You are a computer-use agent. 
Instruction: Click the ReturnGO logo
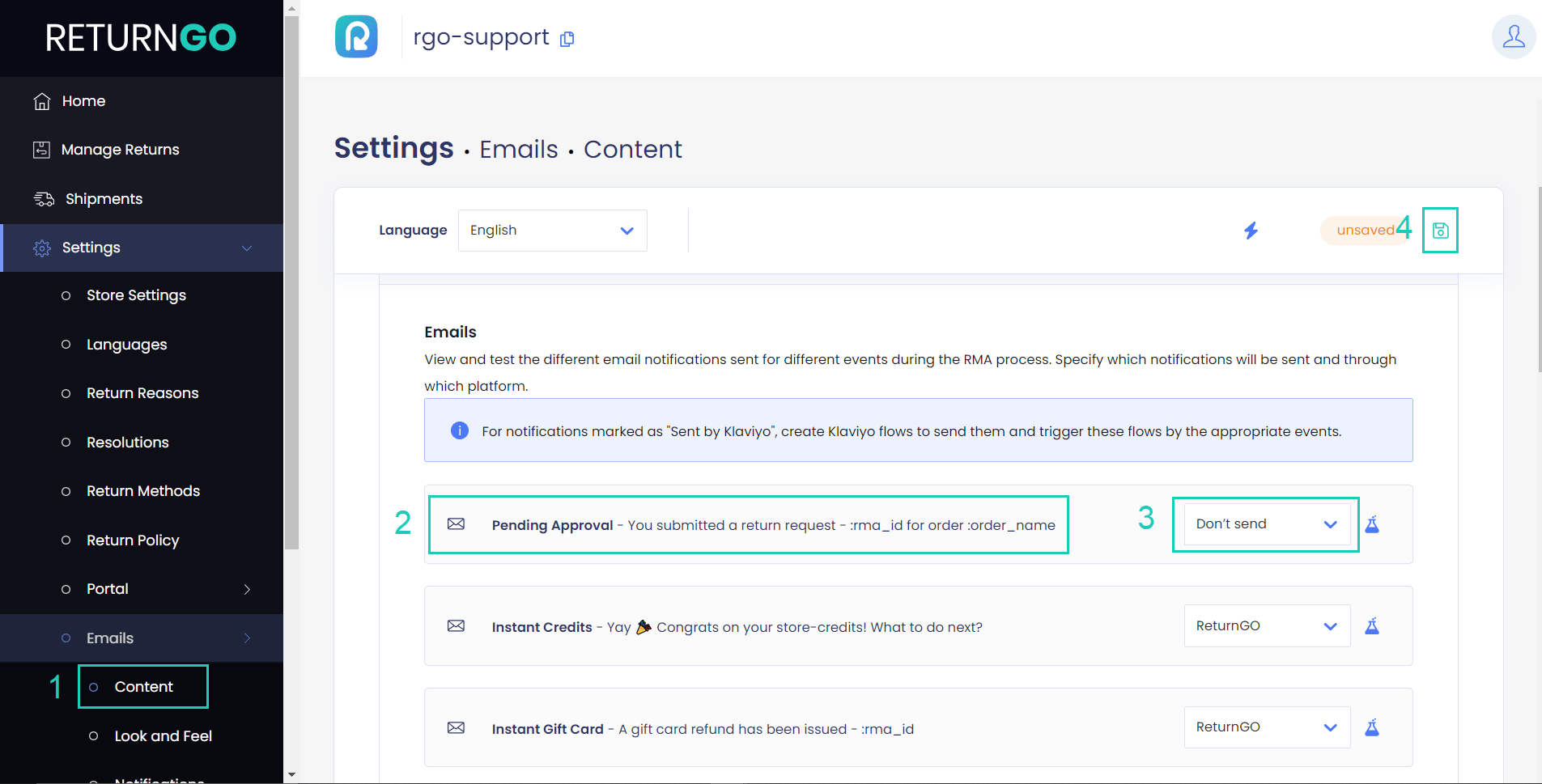142,37
